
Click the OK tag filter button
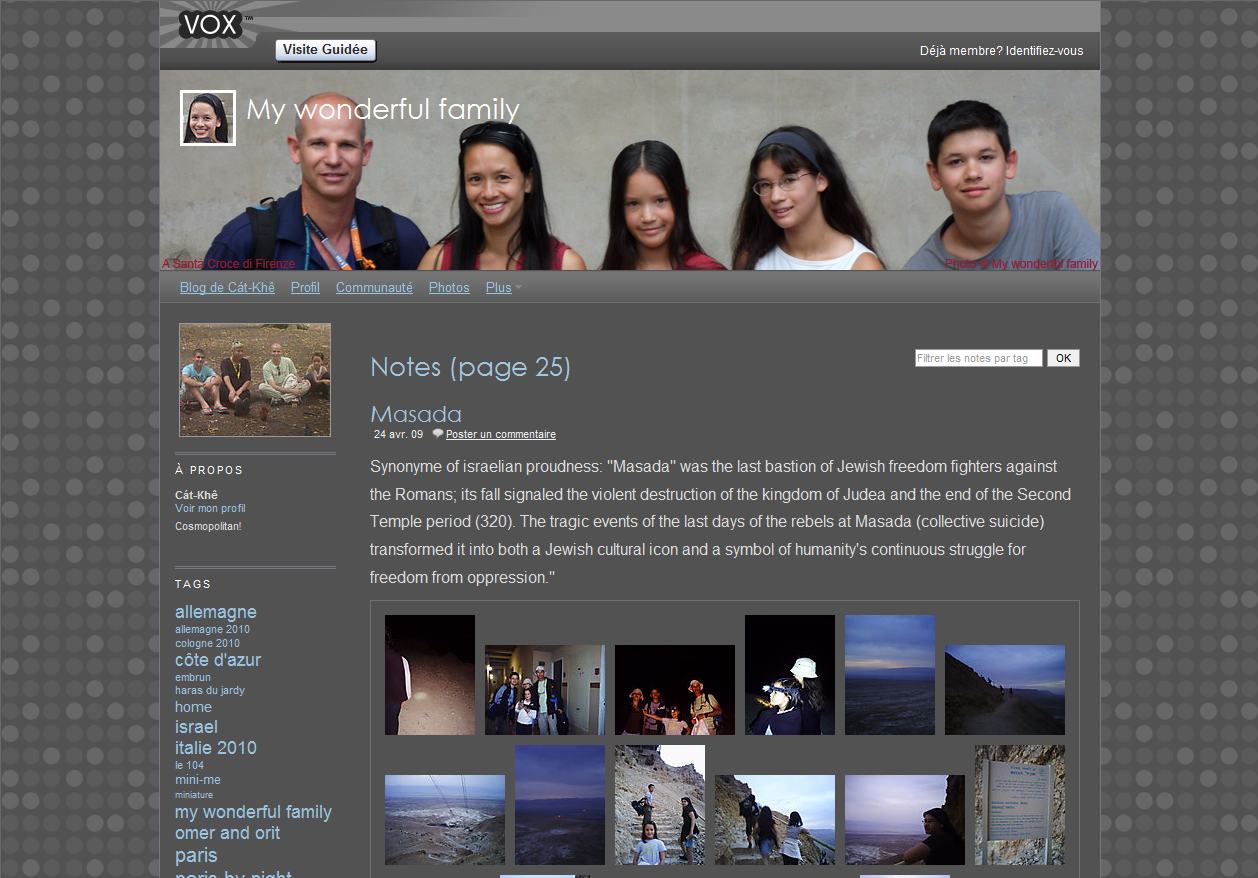1063,358
